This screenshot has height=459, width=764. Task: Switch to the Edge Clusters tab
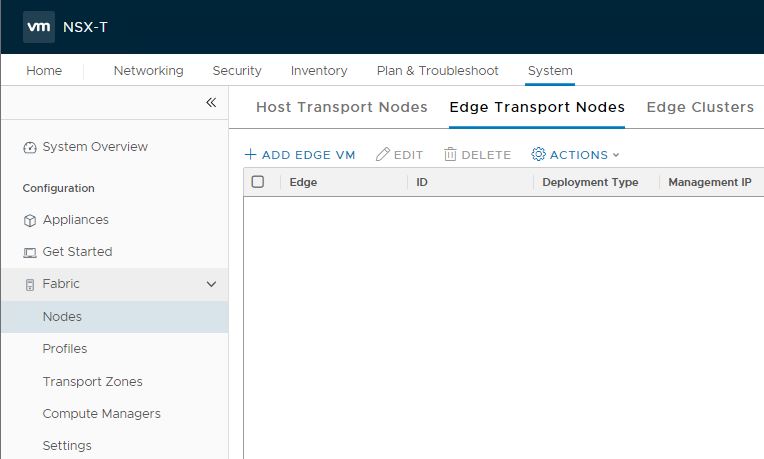click(700, 107)
